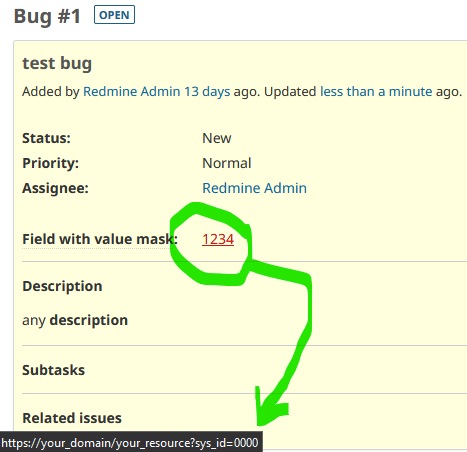Click the browser status bar URL preview
The height and width of the screenshot is (452, 467).
(131, 442)
